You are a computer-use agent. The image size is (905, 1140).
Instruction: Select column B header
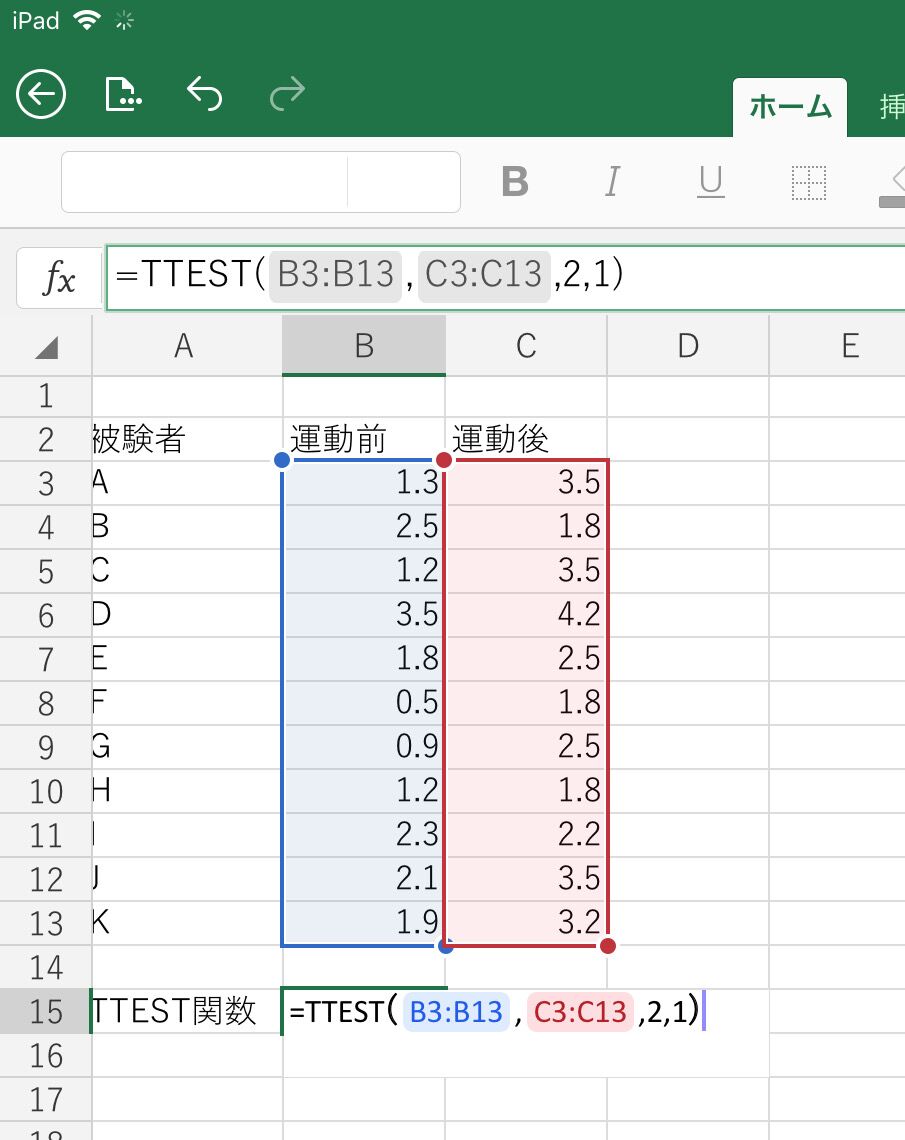tap(364, 346)
